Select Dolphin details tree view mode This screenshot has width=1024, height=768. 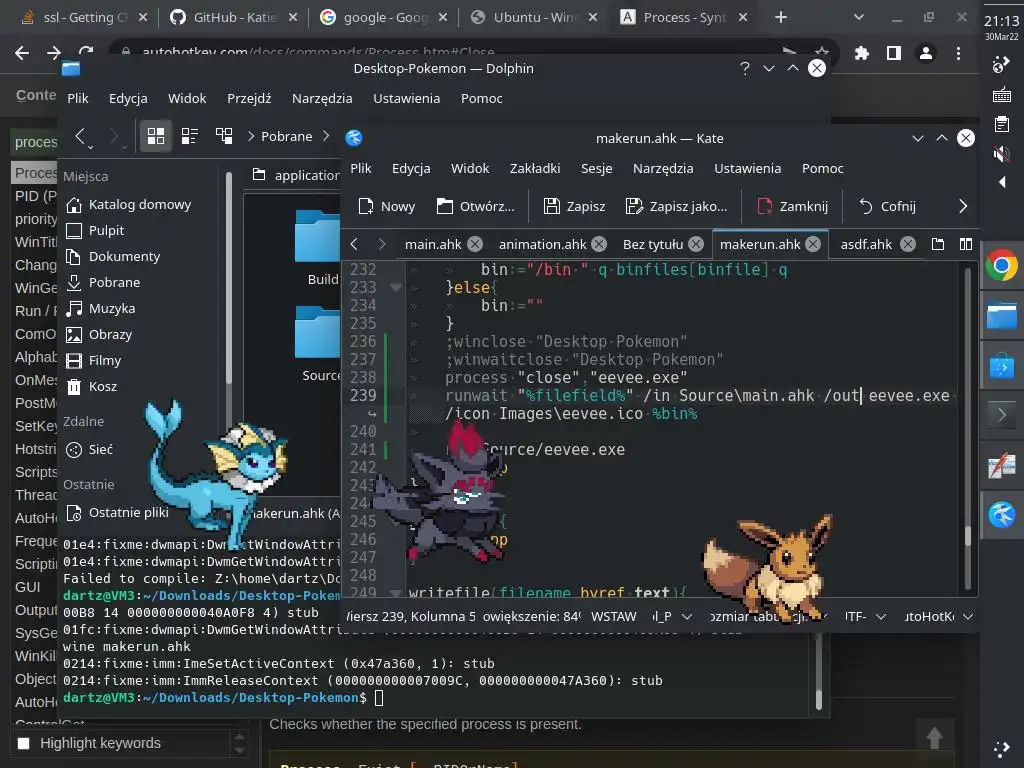[224, 136]
